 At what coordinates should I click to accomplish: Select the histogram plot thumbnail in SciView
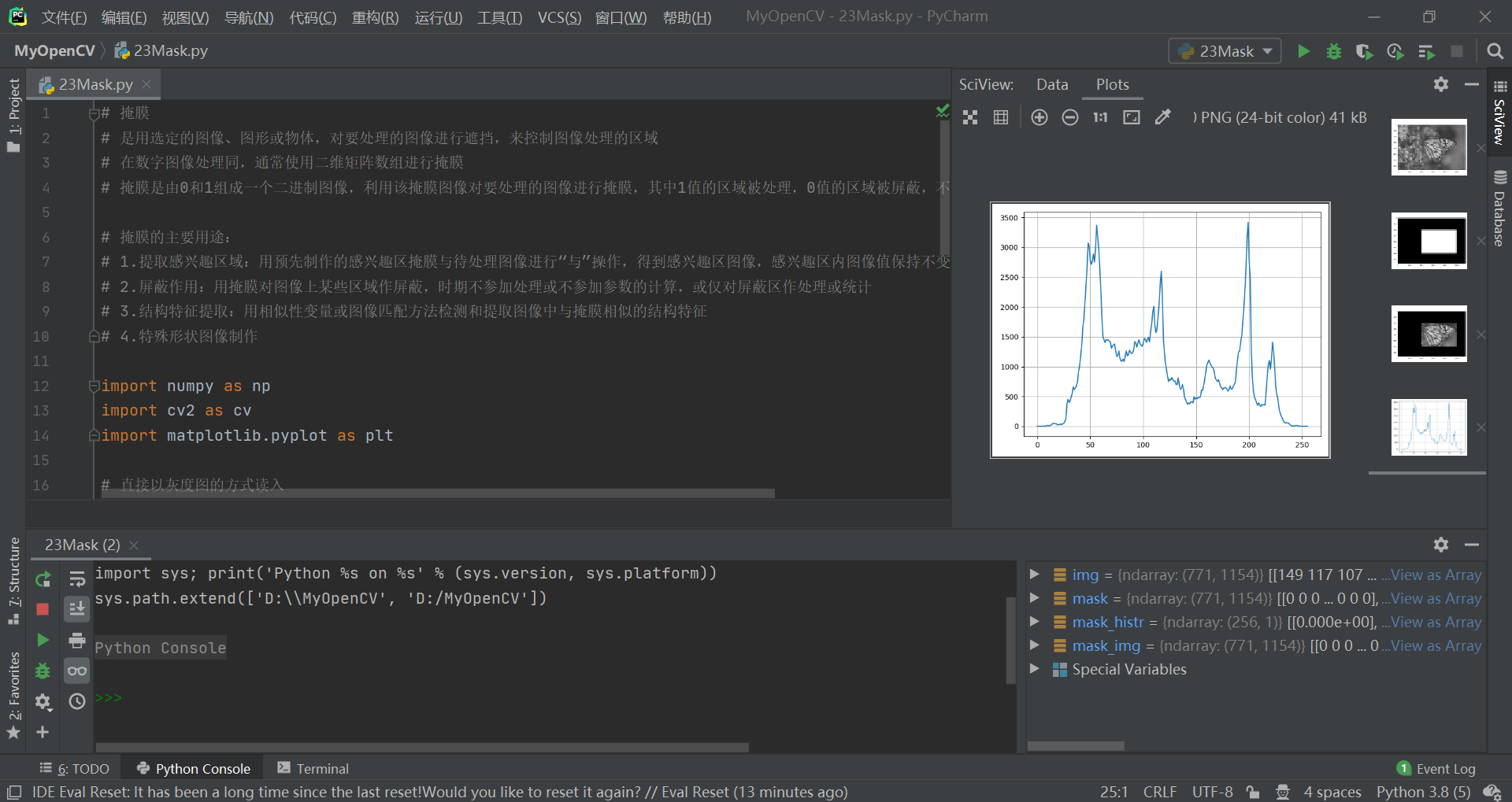pos(1428,427)
